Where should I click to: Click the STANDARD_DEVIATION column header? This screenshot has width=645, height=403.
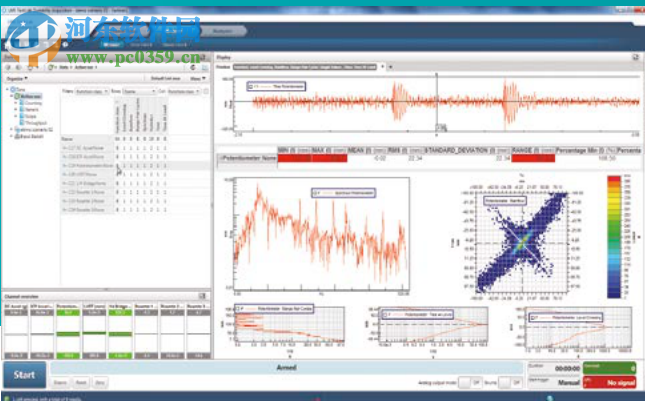point(467,151)
